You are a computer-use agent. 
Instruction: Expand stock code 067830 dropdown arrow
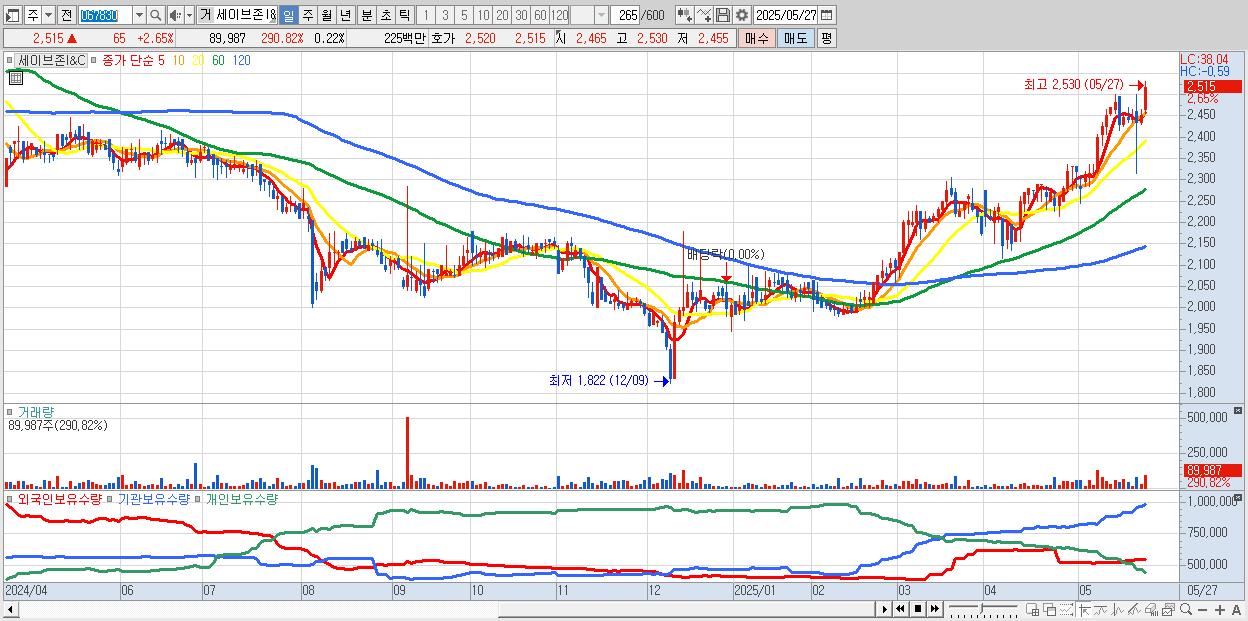(x=139, y=15)
